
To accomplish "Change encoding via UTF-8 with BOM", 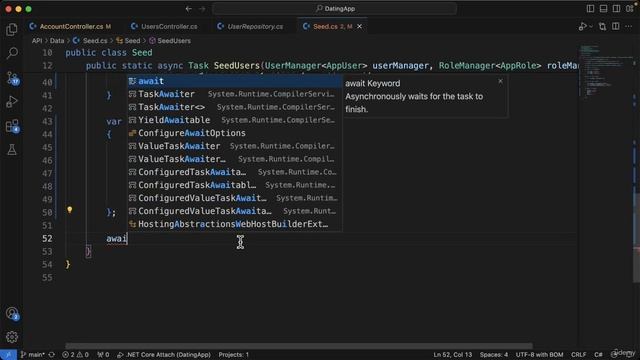I will click(x=539, y=355).
